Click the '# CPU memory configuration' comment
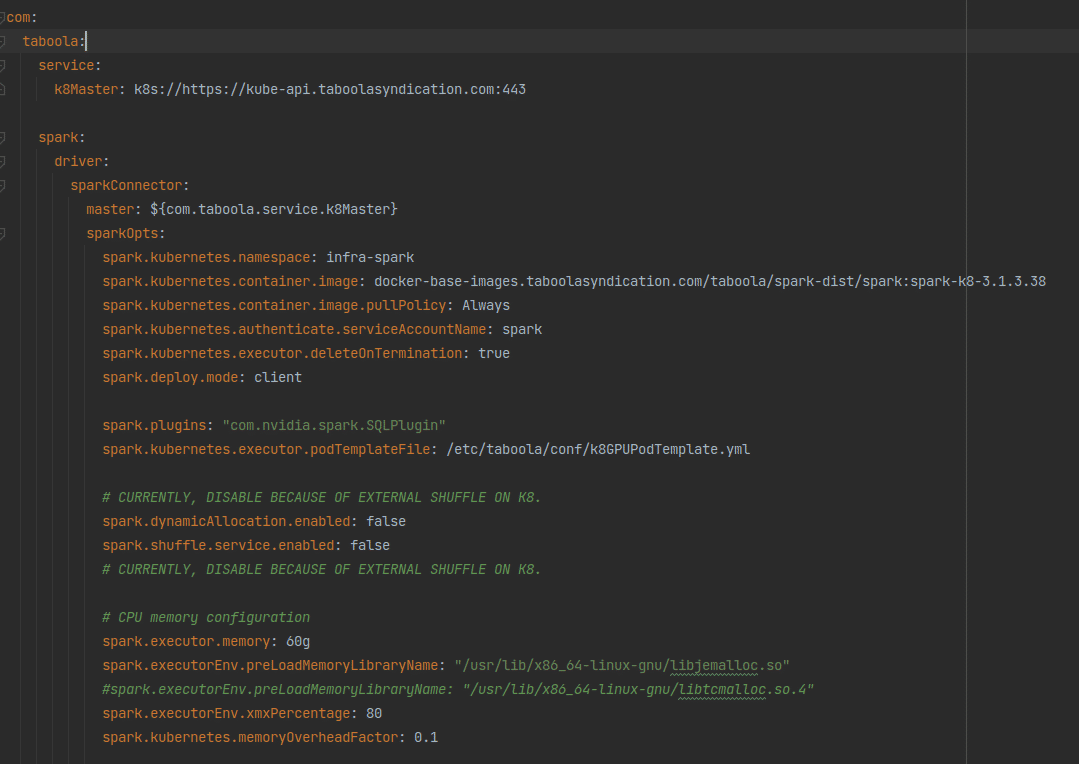 (206, 617)
